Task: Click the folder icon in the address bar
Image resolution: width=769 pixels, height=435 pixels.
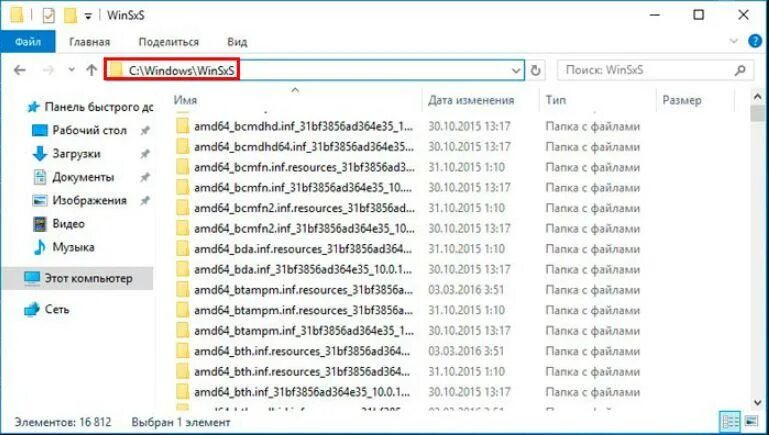Action: click(115, 70)
